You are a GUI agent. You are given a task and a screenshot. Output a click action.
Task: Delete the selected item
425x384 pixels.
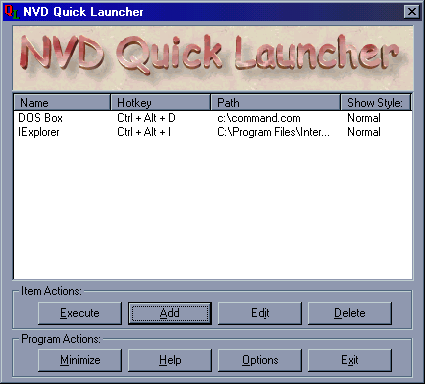(350, 313)
